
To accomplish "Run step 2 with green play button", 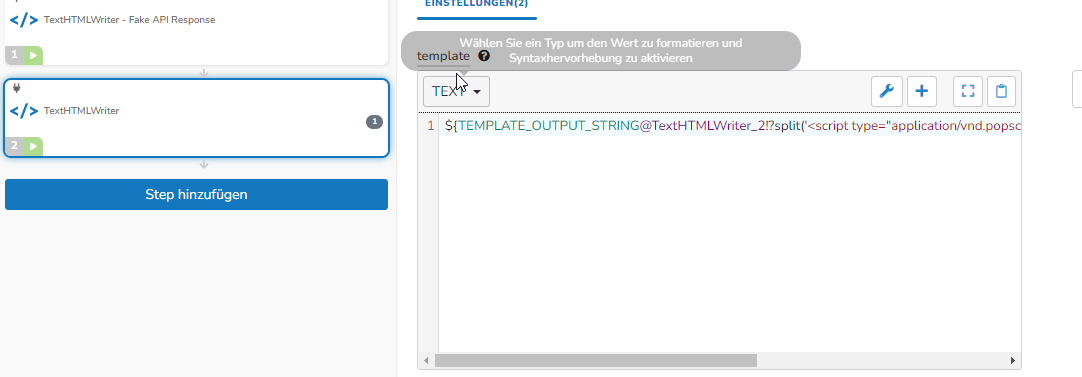I will [34, 146].
